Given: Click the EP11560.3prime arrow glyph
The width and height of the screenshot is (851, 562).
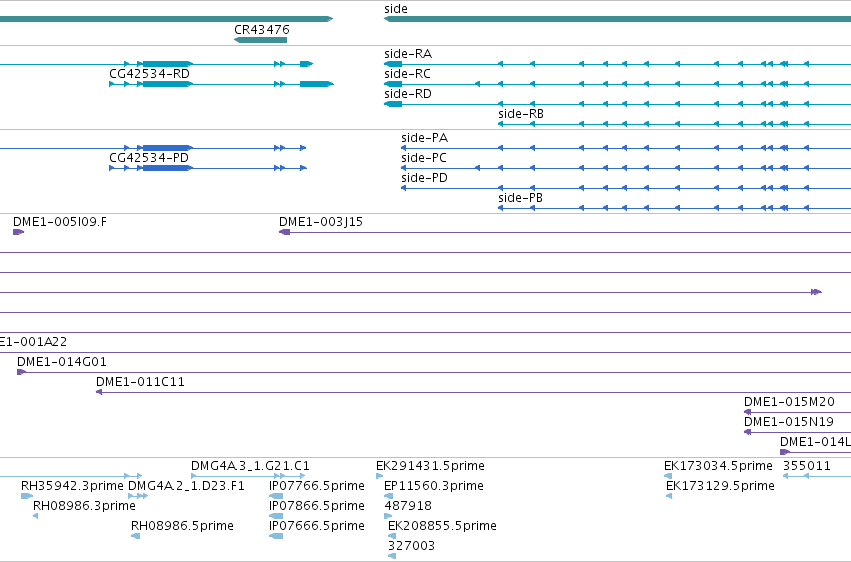Looking at the screenshot, I should pos(388,496).
